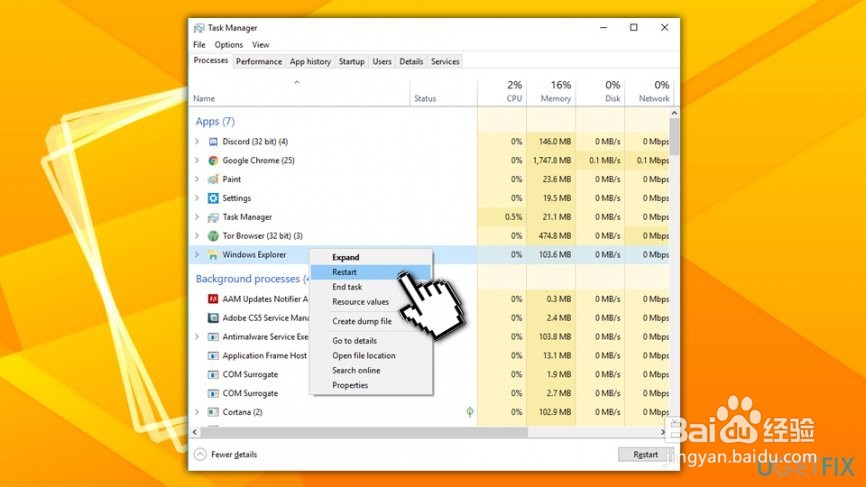Sort by the Status column header
Image resolution: width=866 pixels, height=487 pixels.
click(443, 92)
